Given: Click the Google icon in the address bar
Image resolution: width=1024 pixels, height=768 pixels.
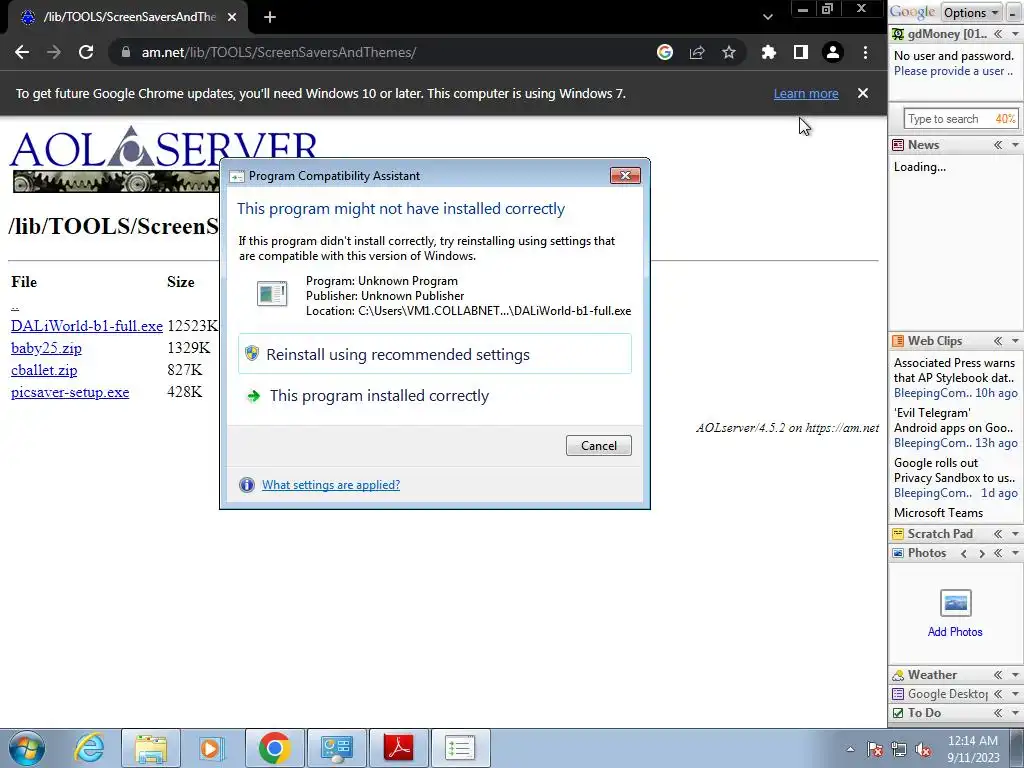Looking at the screenshot, I should (665, 52).
